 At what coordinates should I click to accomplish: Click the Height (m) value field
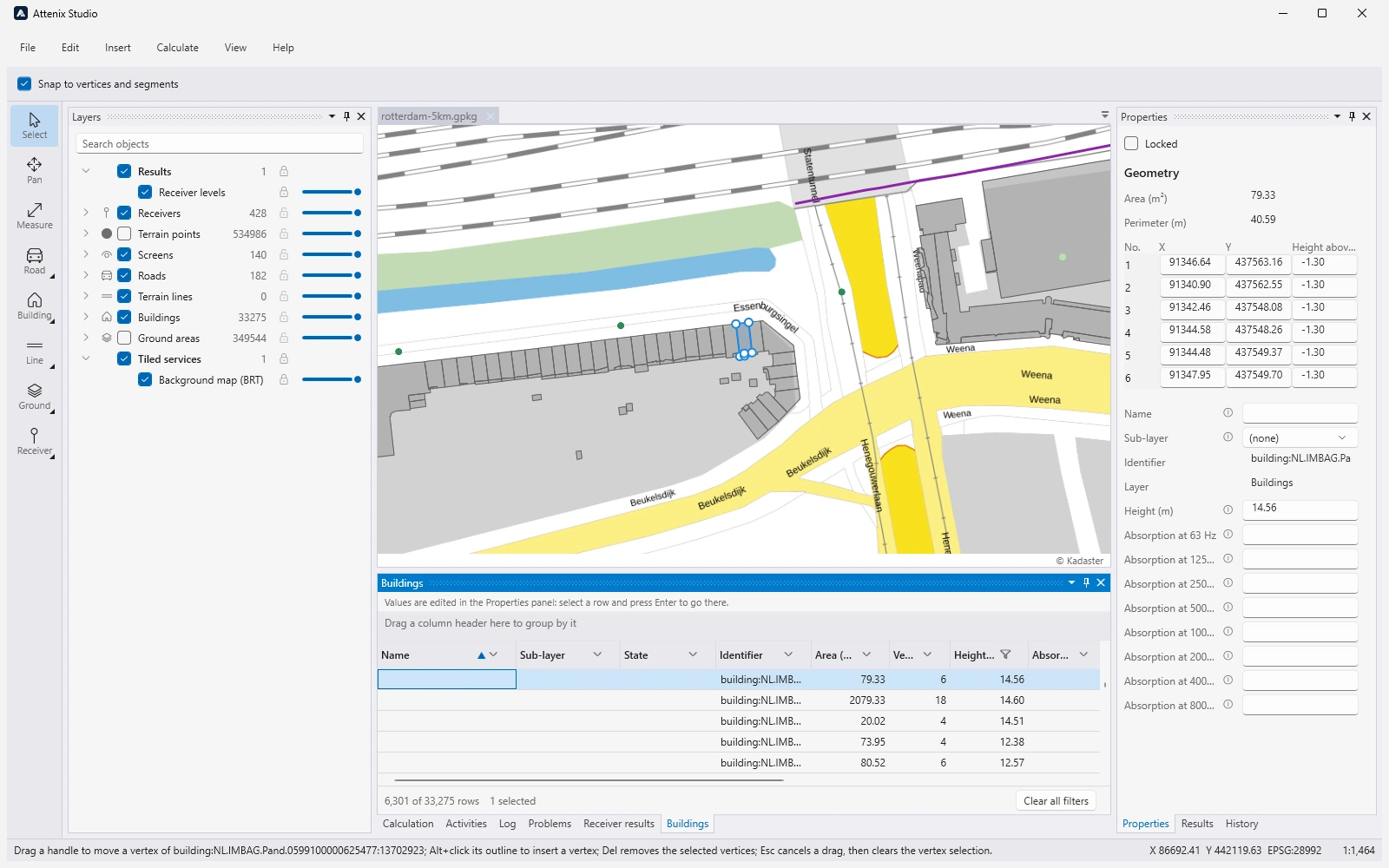(1300, 509)
